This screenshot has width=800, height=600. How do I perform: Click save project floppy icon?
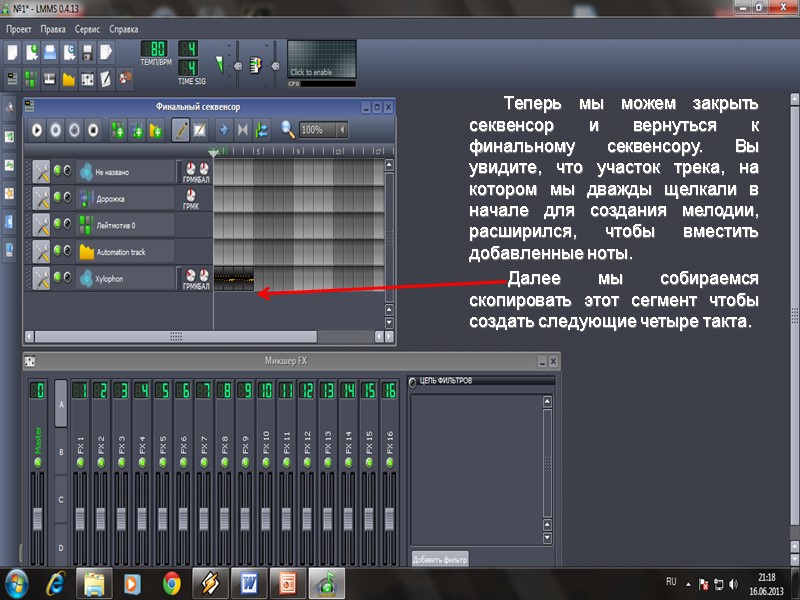[x=87, y=52]
